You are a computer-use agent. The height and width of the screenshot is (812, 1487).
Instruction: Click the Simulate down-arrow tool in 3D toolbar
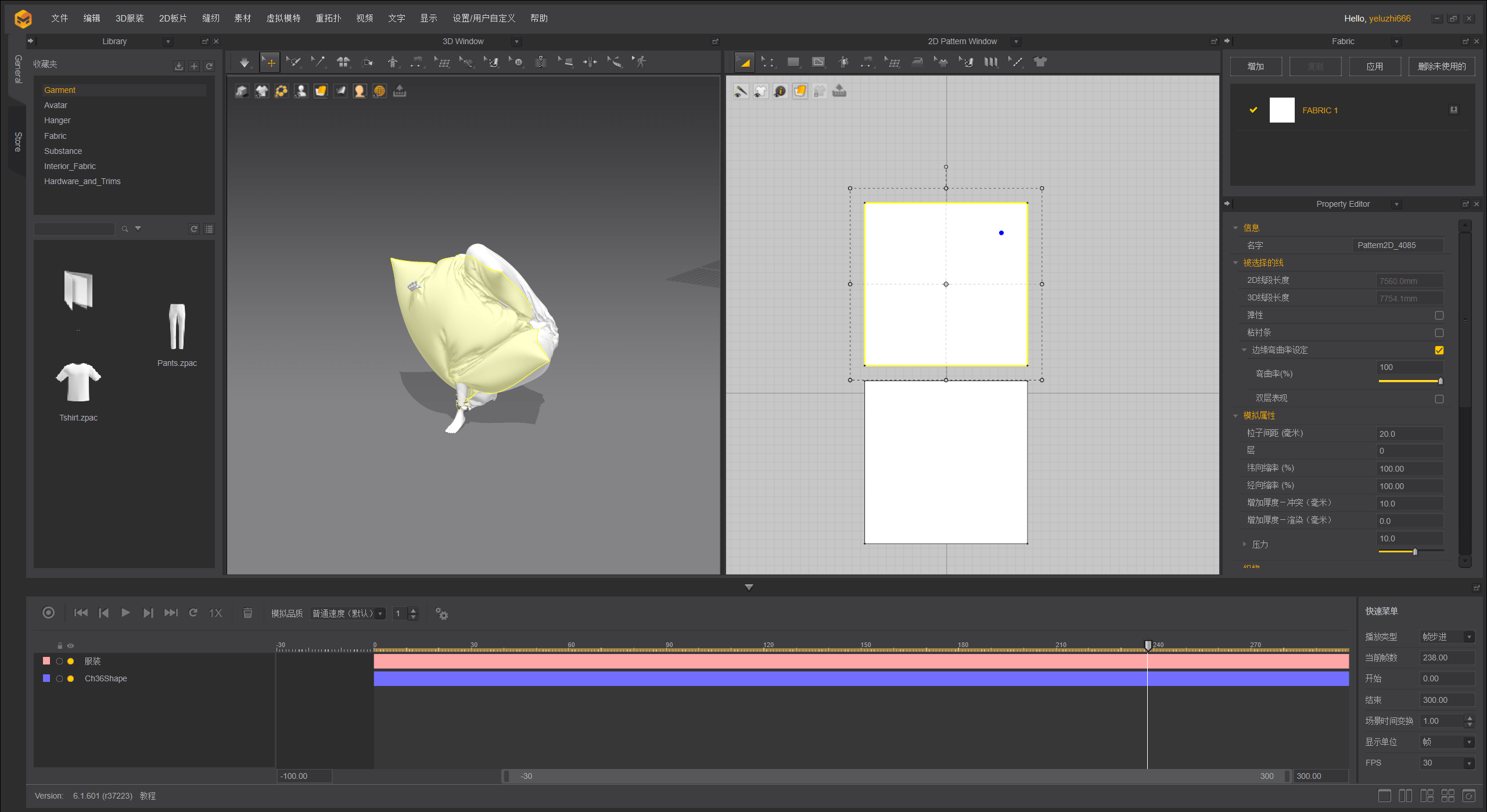[245, 62]
